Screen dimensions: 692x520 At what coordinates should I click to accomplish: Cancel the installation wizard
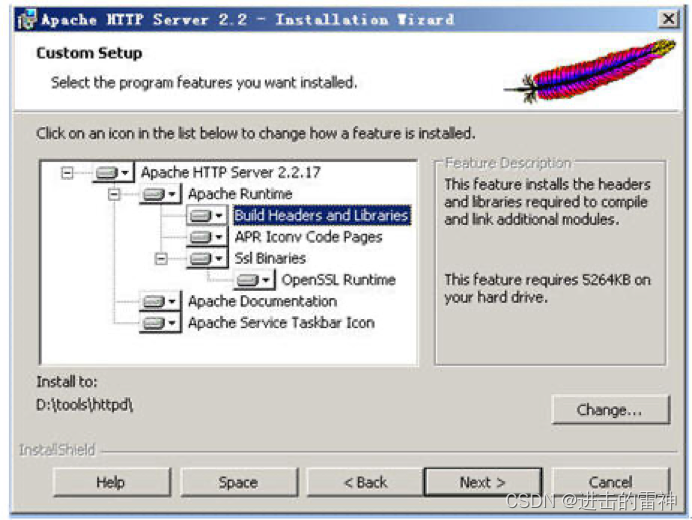coord(611,482)
